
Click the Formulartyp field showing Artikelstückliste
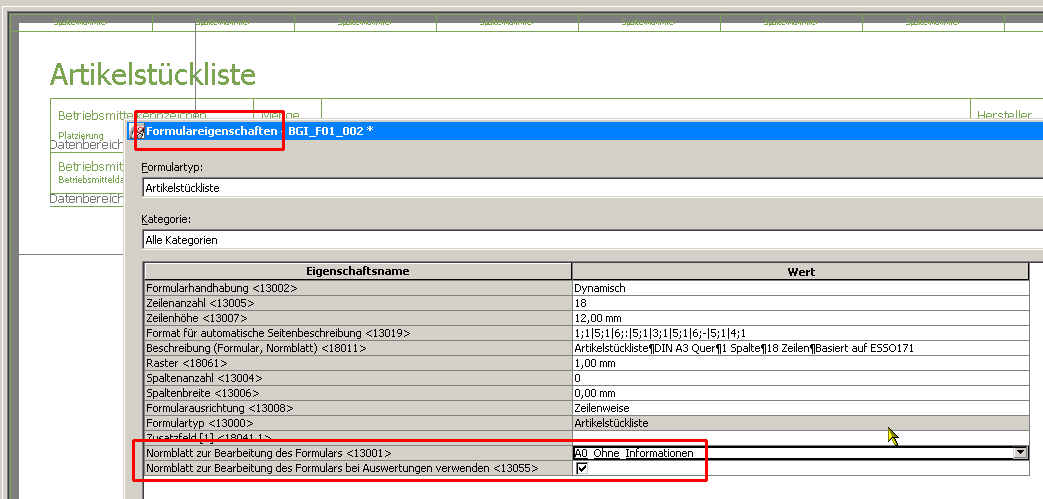(x=593, y=188)
